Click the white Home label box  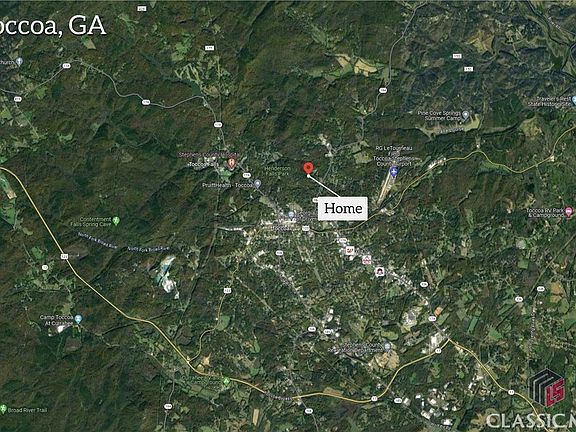click(343, 209)
